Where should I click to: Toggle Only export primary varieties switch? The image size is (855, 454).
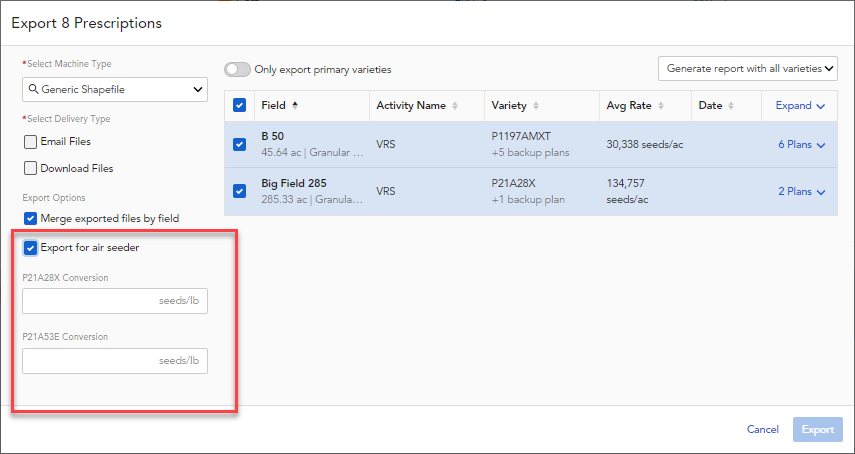coord(237,70)
